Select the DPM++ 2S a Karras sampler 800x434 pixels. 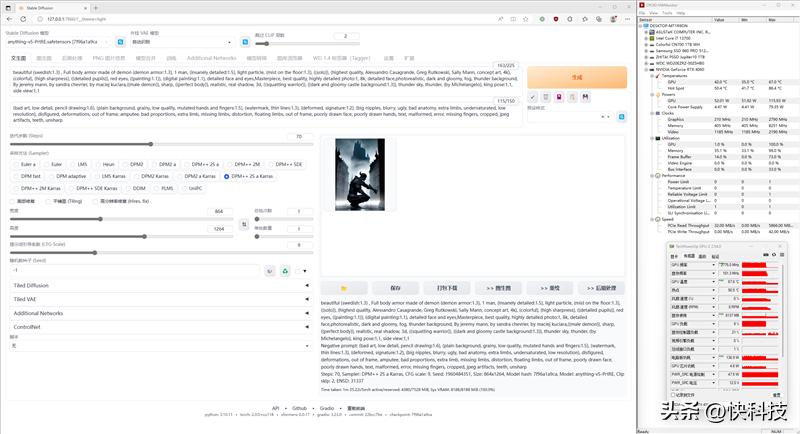pyautogui.click(x=248, y=176)
